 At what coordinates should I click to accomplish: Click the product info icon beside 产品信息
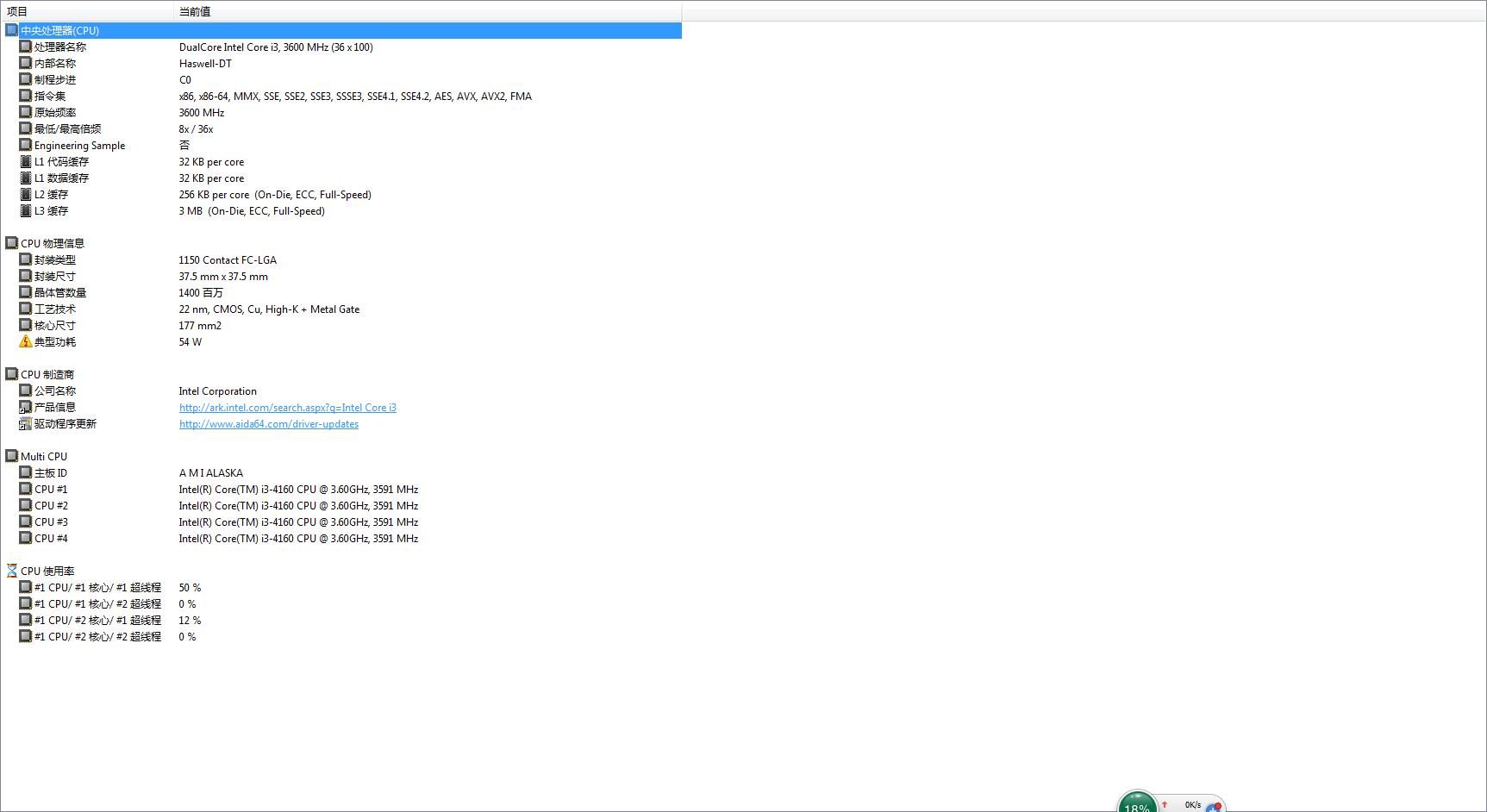(x=26, y=407)
